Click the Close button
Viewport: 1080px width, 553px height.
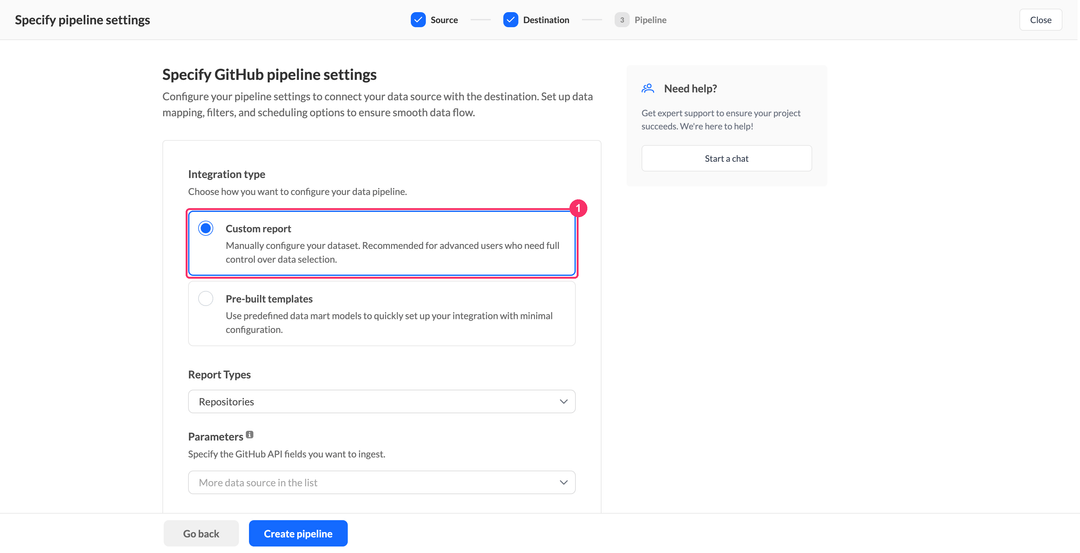(x=1041, y=20)
